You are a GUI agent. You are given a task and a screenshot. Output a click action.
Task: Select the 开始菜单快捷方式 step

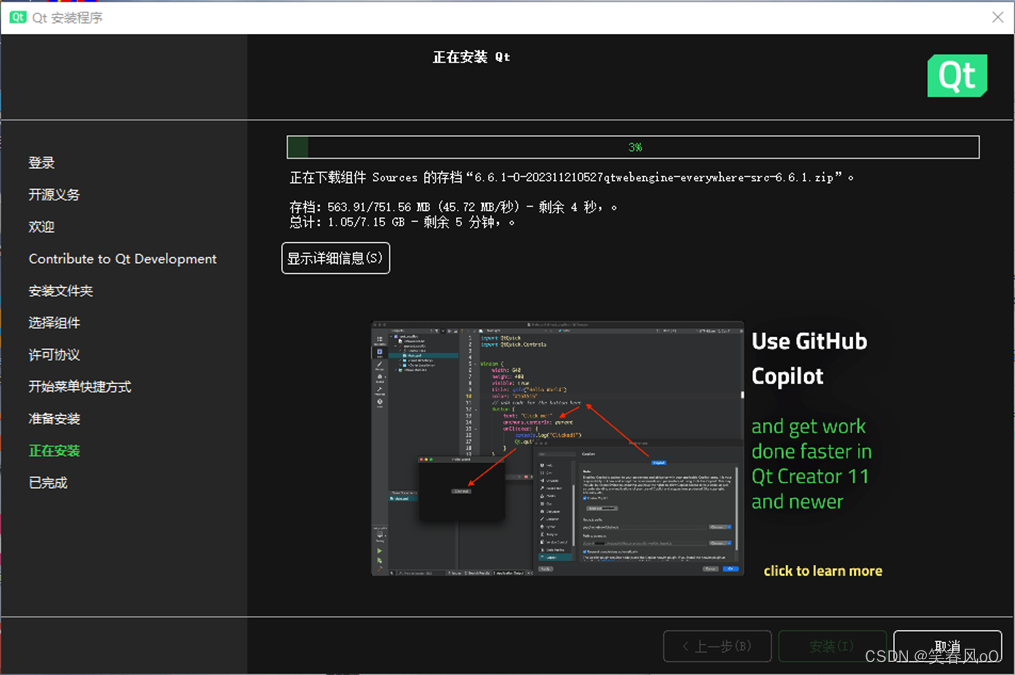click(80, 386)
